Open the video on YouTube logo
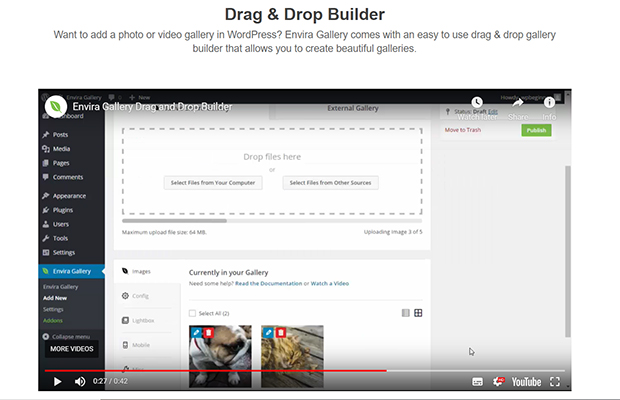The width and height of the screenshot is (620, 400). point(526,382)
